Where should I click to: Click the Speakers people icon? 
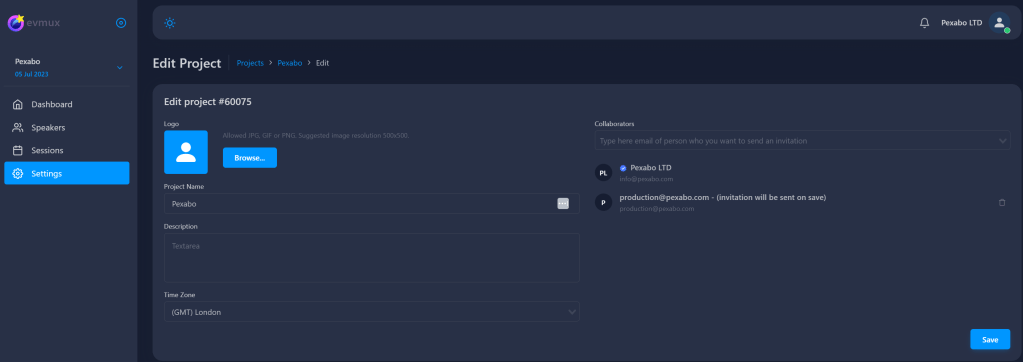[18, 127]
